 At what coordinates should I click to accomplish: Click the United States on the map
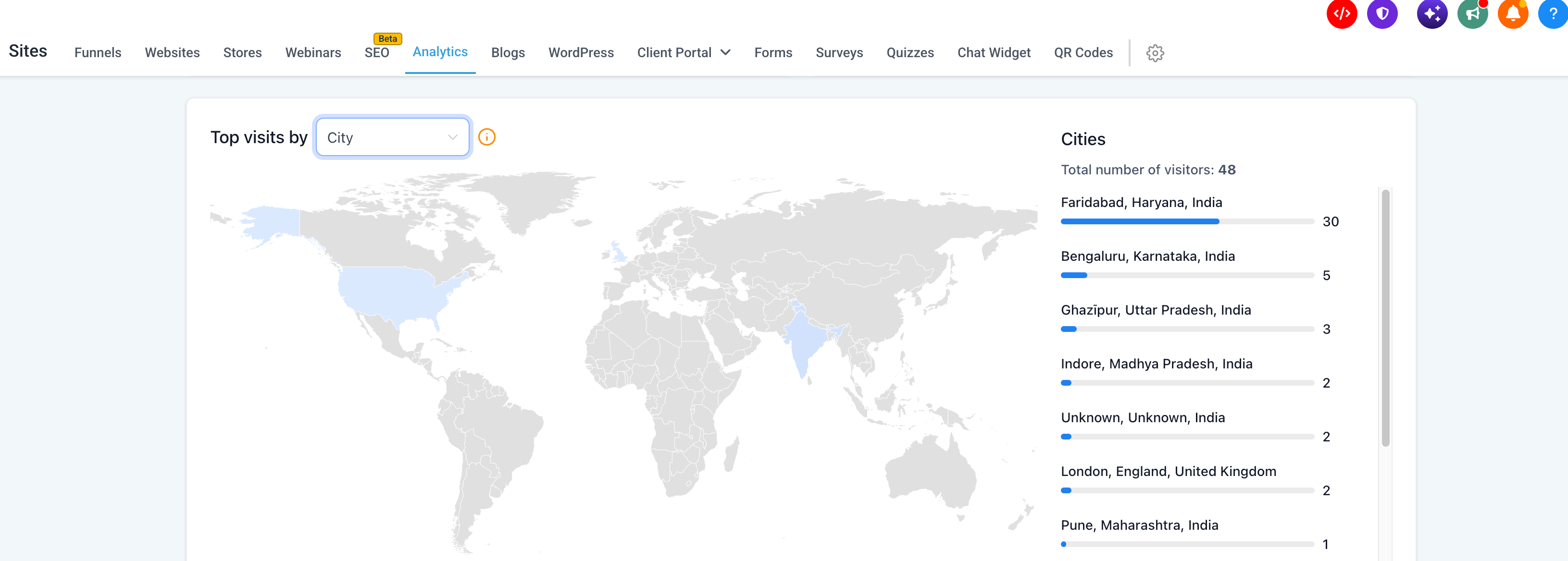393,295
